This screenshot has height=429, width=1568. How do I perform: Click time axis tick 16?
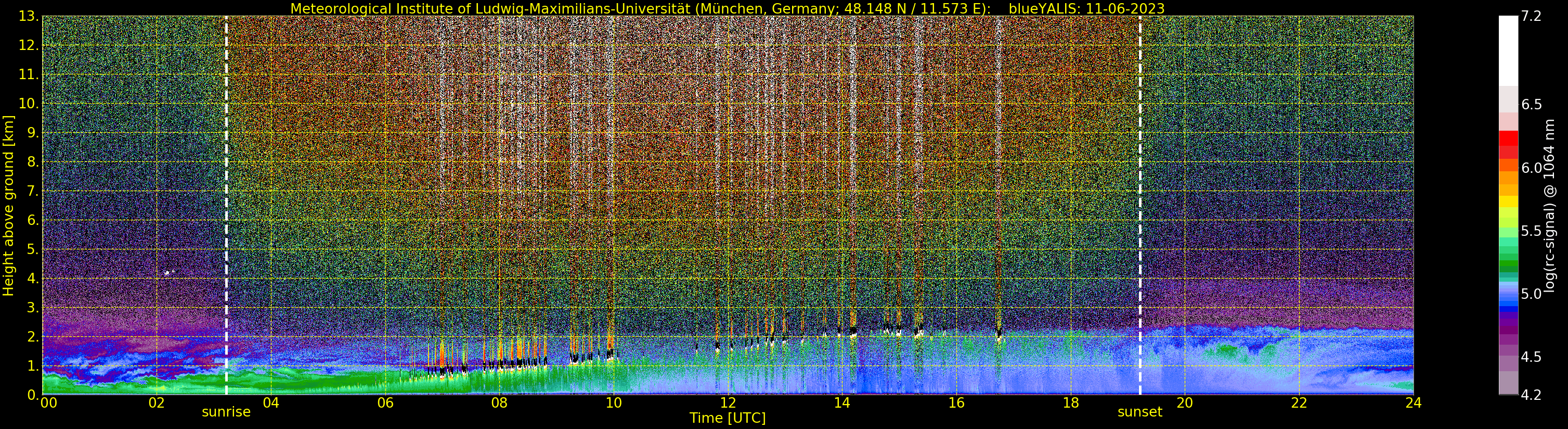(956, 403)
